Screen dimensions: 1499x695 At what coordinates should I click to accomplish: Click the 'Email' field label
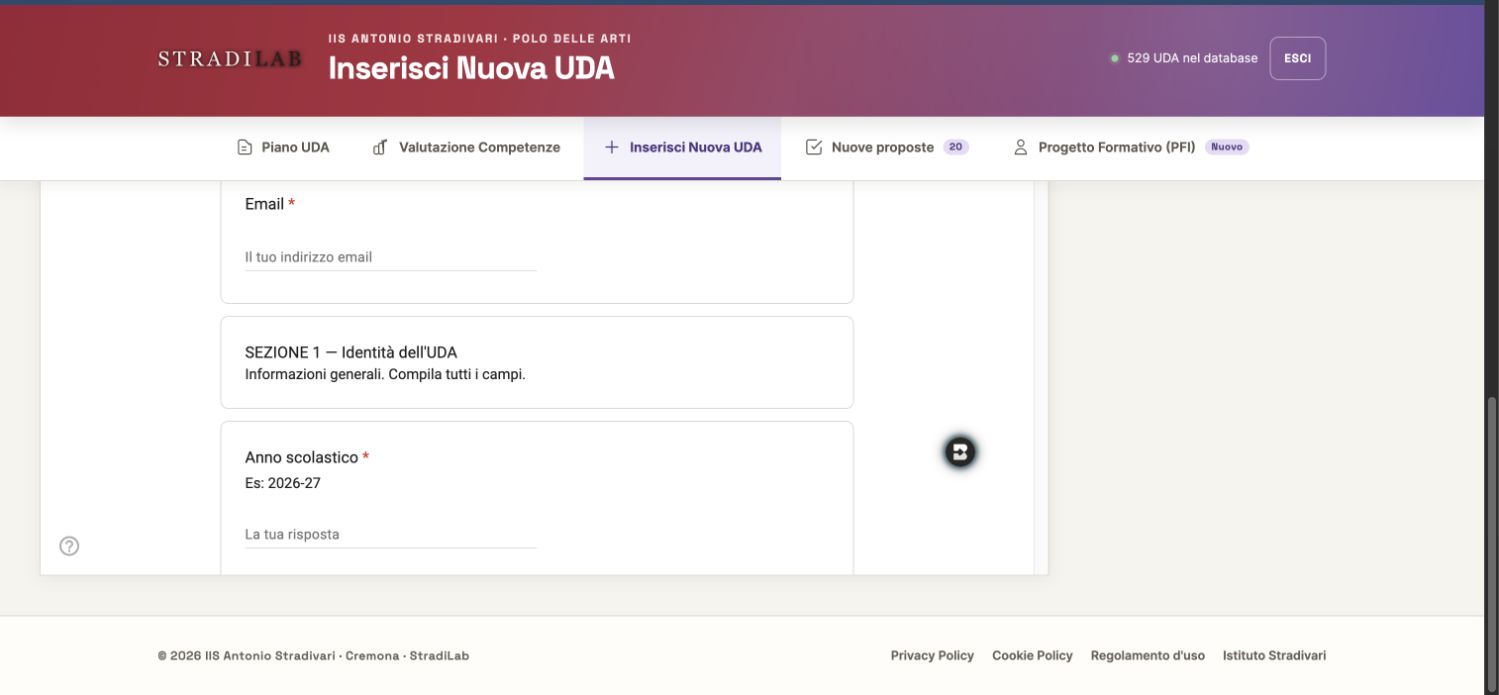click(264, 204)
